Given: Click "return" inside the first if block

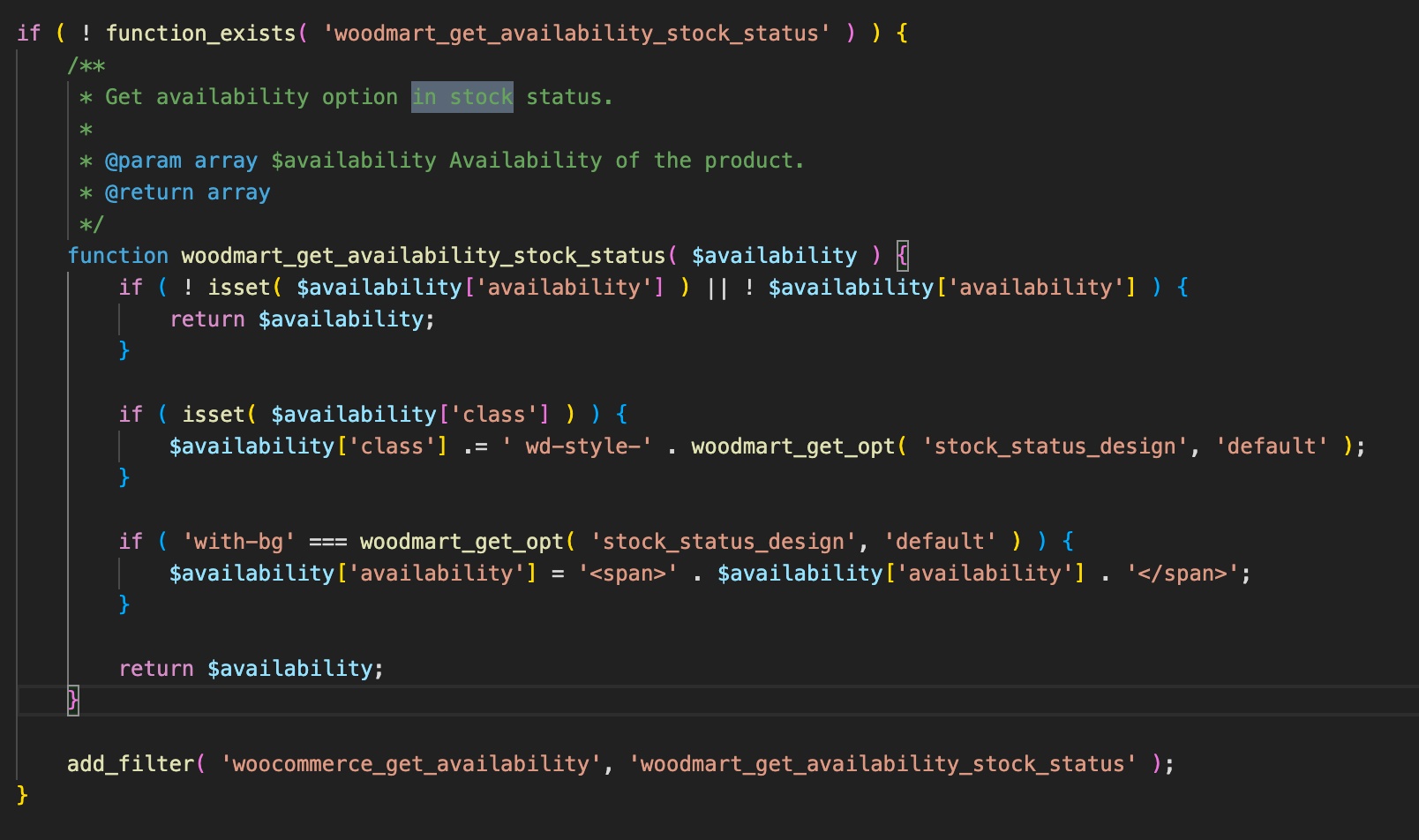Looking at the screenshot, I should point(207,319).
